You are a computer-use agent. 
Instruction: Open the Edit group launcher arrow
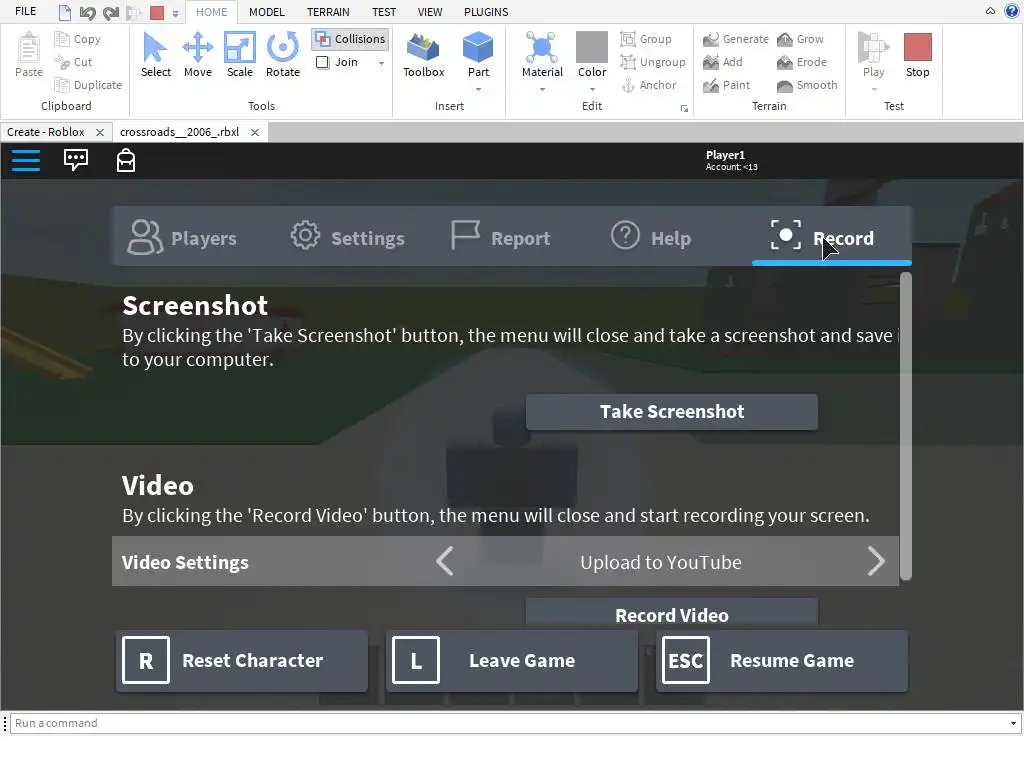click(x=684, y=108)
